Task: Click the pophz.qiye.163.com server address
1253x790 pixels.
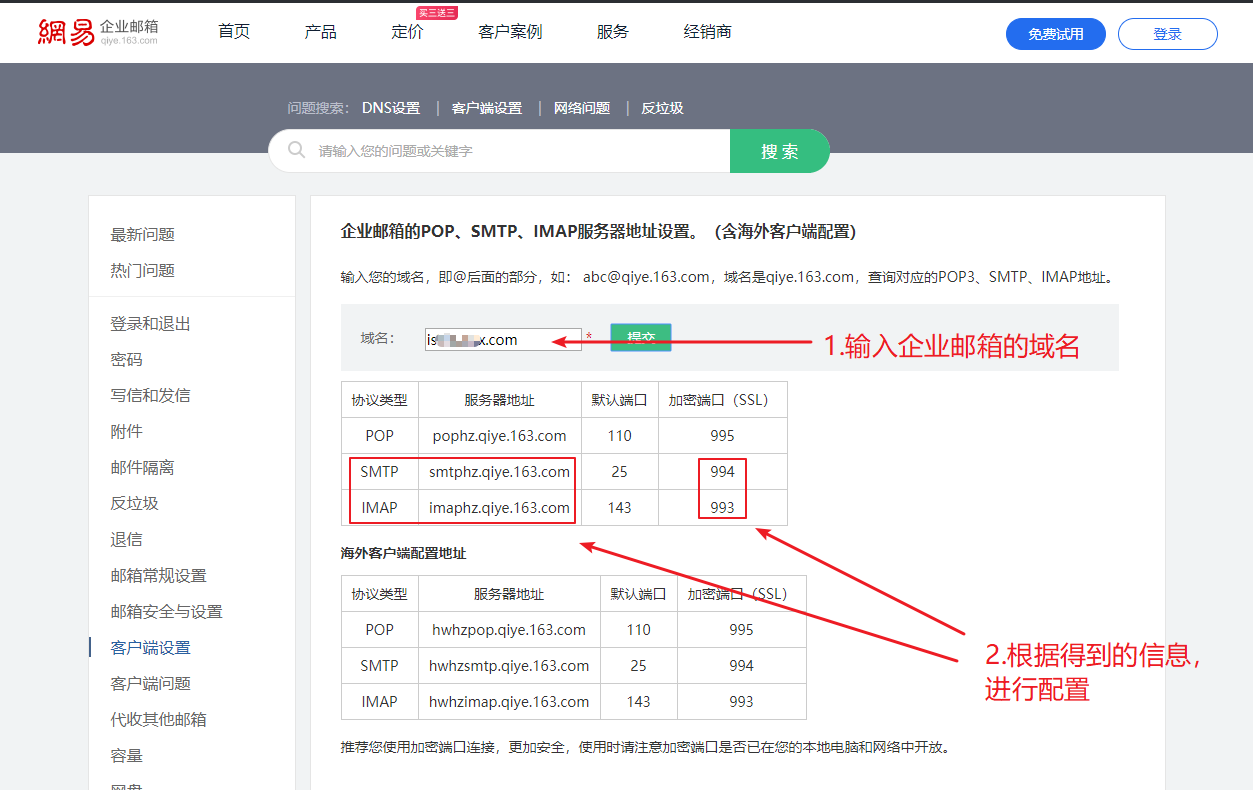Action: coord(500,436)
